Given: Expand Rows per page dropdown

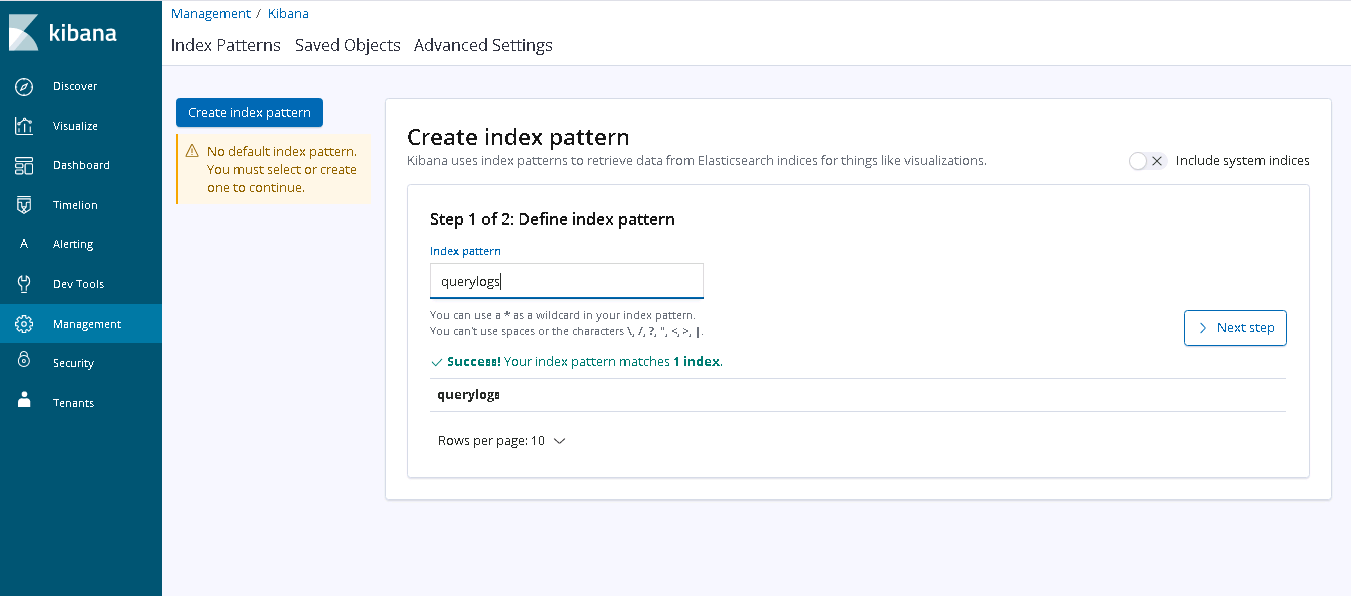Looking at the screenshot, I should click(x=502, y=441).
